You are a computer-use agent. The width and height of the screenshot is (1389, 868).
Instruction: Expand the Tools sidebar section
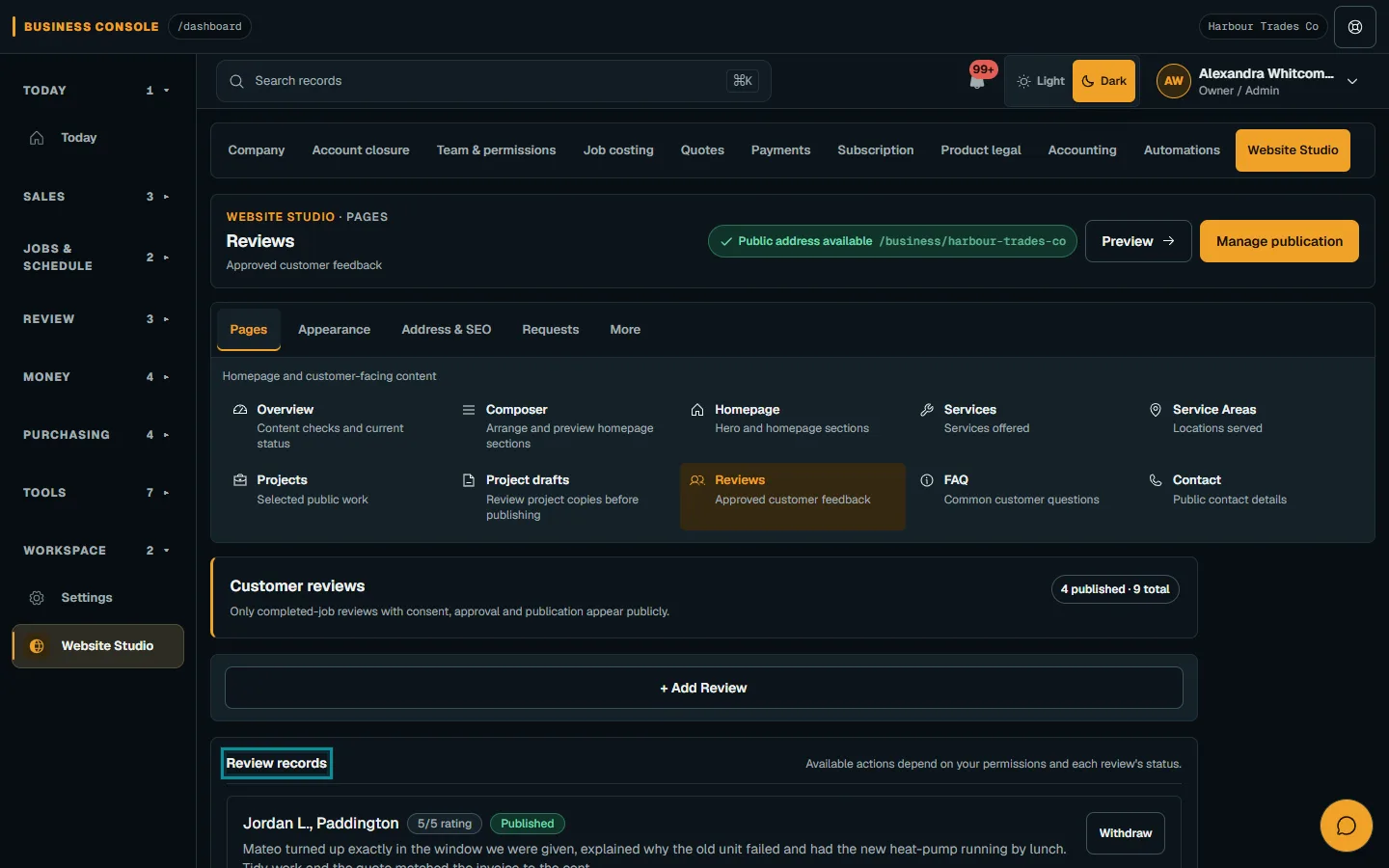click(96, 493)
